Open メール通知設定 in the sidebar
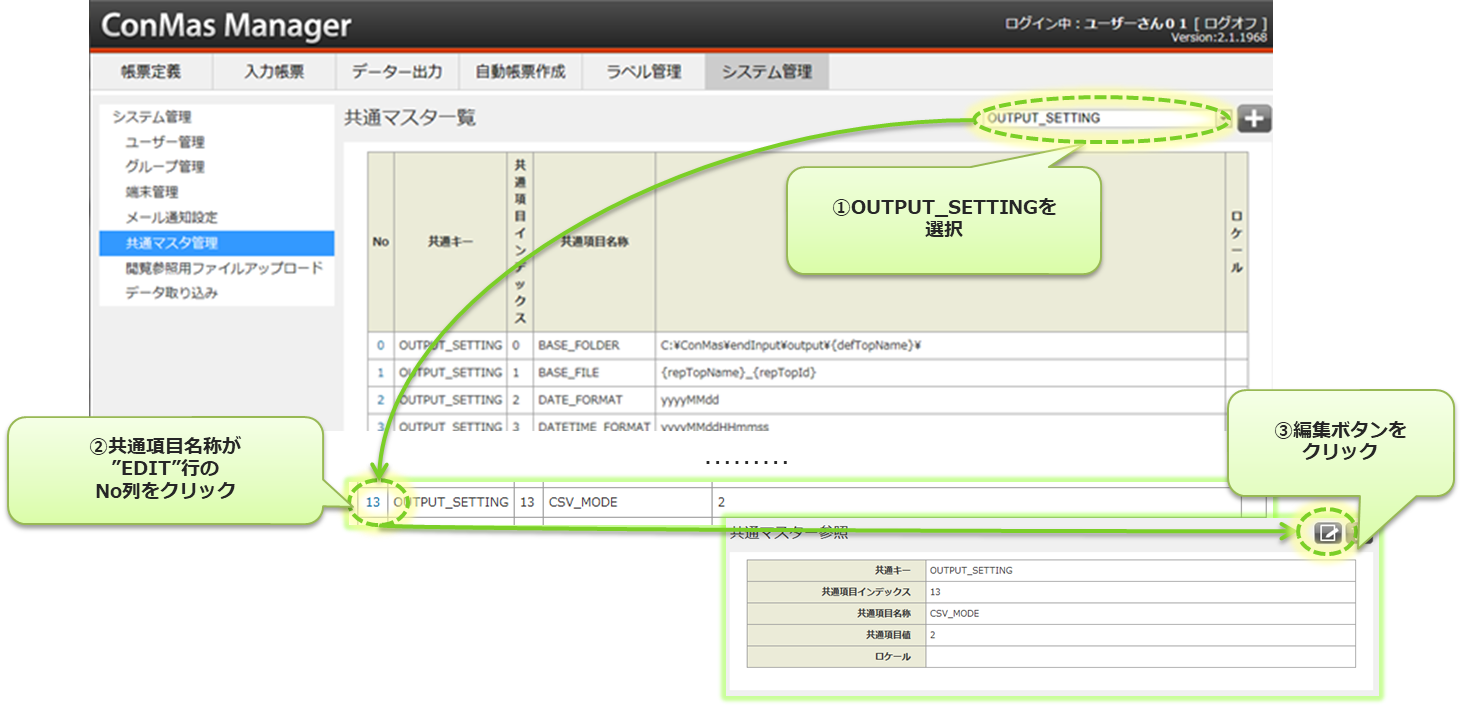 (171, 217)
